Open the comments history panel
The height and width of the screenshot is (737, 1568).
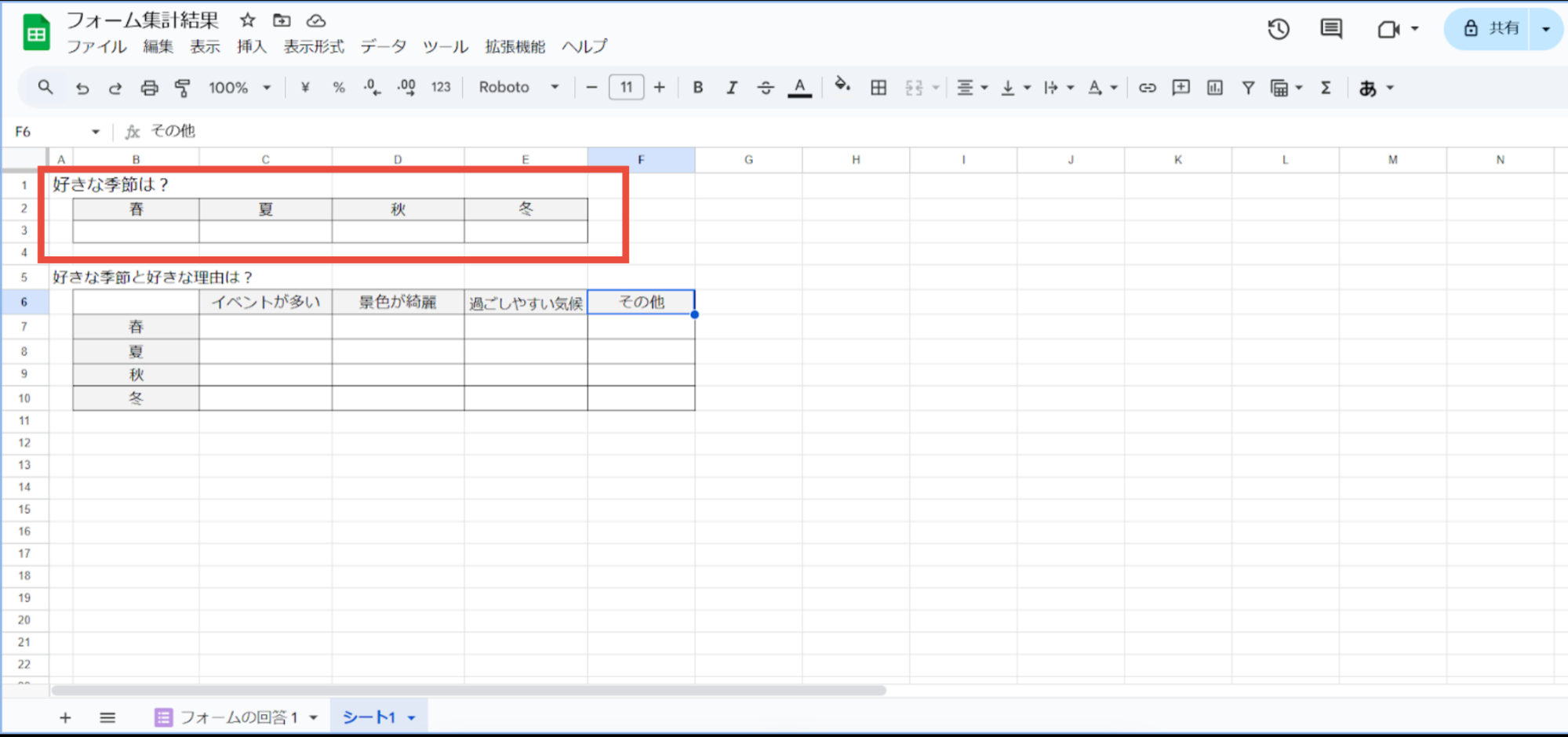pyautogui.click(x=1331, y=29)
